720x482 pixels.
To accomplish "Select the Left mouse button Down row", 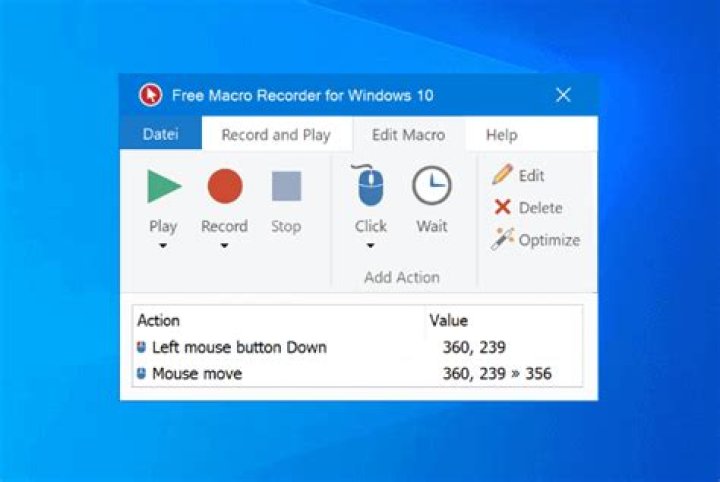I will pos(357,347).
